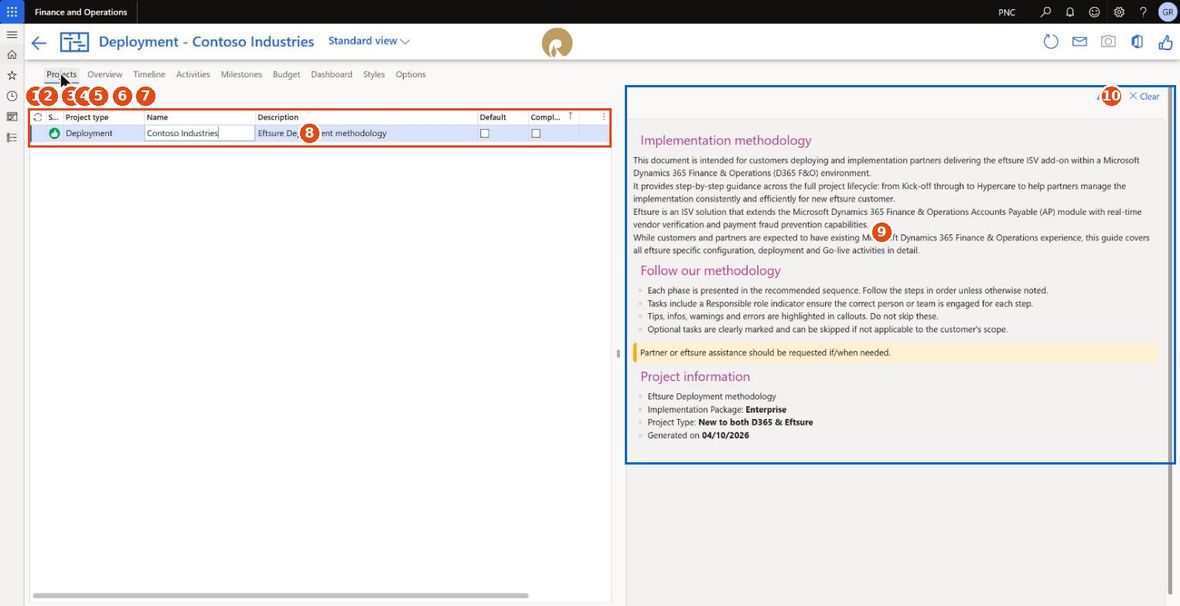Switch to the Projects tab
The height and width of the screenshot is (606, 1180).
tap(61, 75)
